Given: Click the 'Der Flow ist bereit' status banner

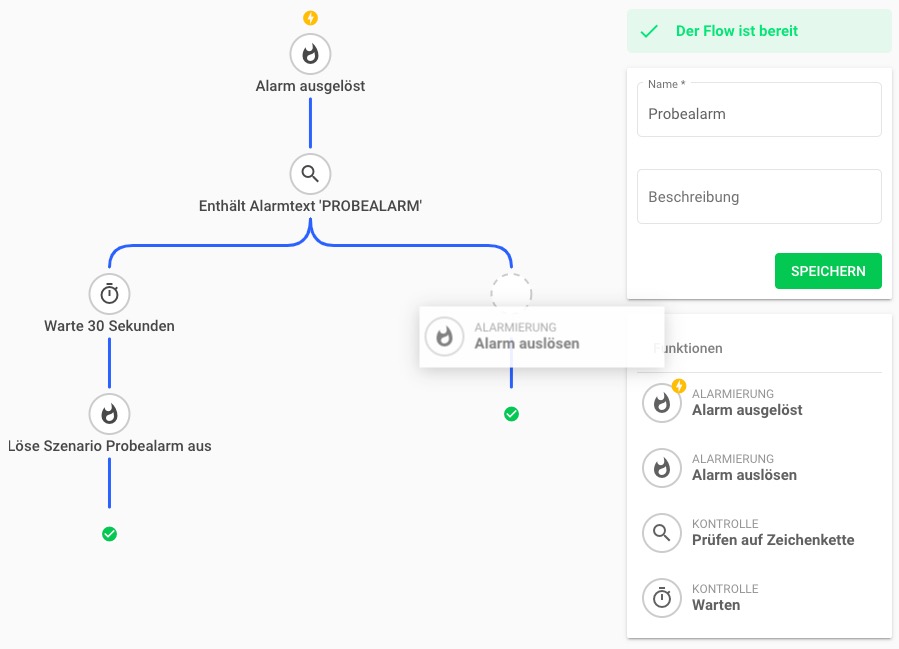Looking at the screenshot, I should coord(758,31).
